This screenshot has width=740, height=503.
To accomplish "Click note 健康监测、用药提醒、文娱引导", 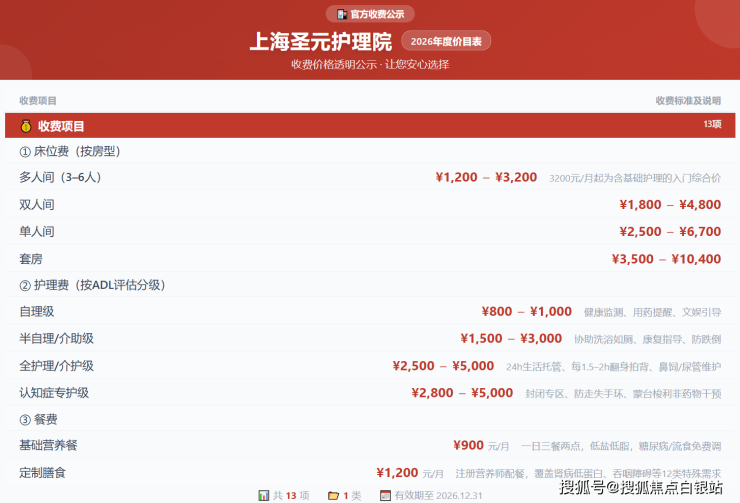I will [652, 312].
